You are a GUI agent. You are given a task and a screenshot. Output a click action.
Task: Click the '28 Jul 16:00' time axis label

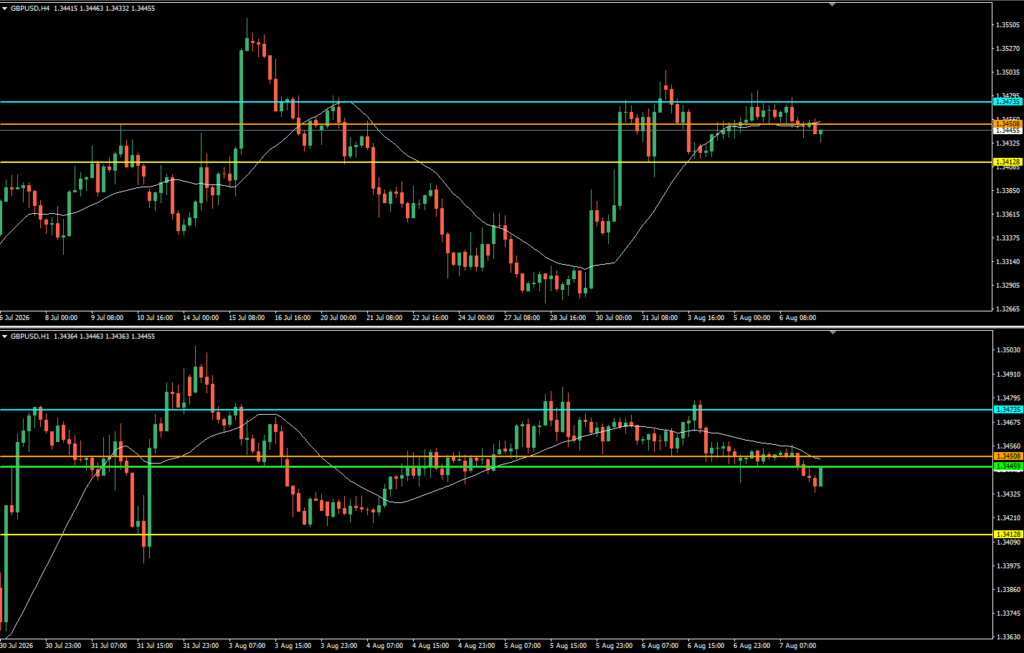(568, 318)
